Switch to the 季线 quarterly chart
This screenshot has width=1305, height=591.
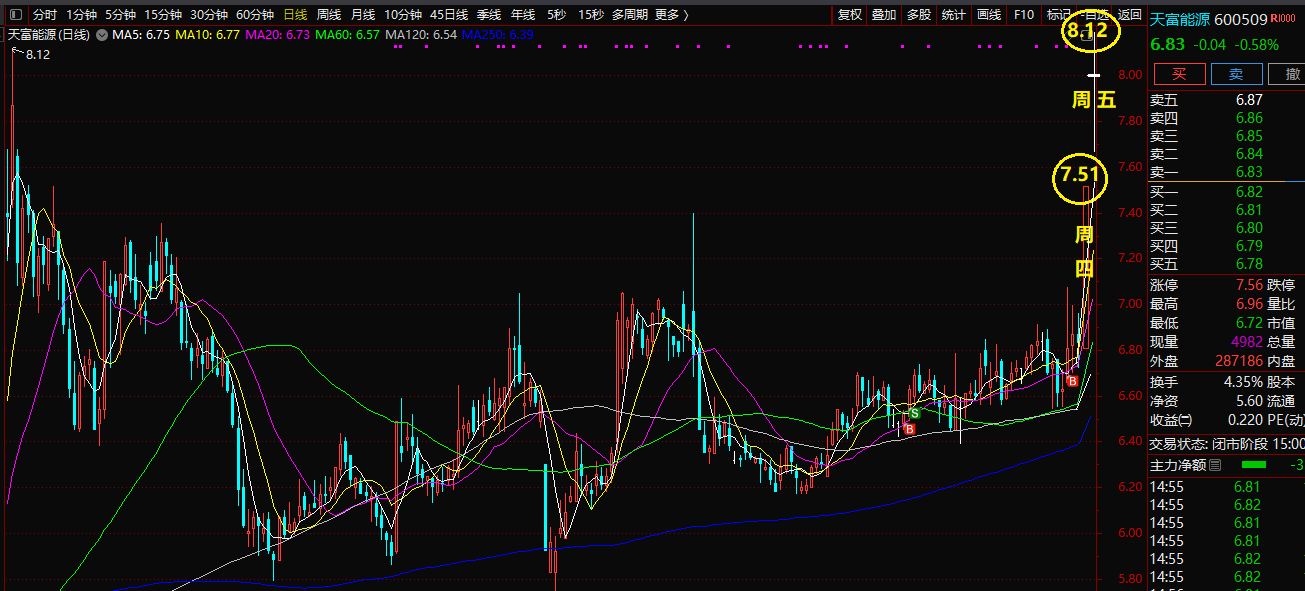pos(489,15)
